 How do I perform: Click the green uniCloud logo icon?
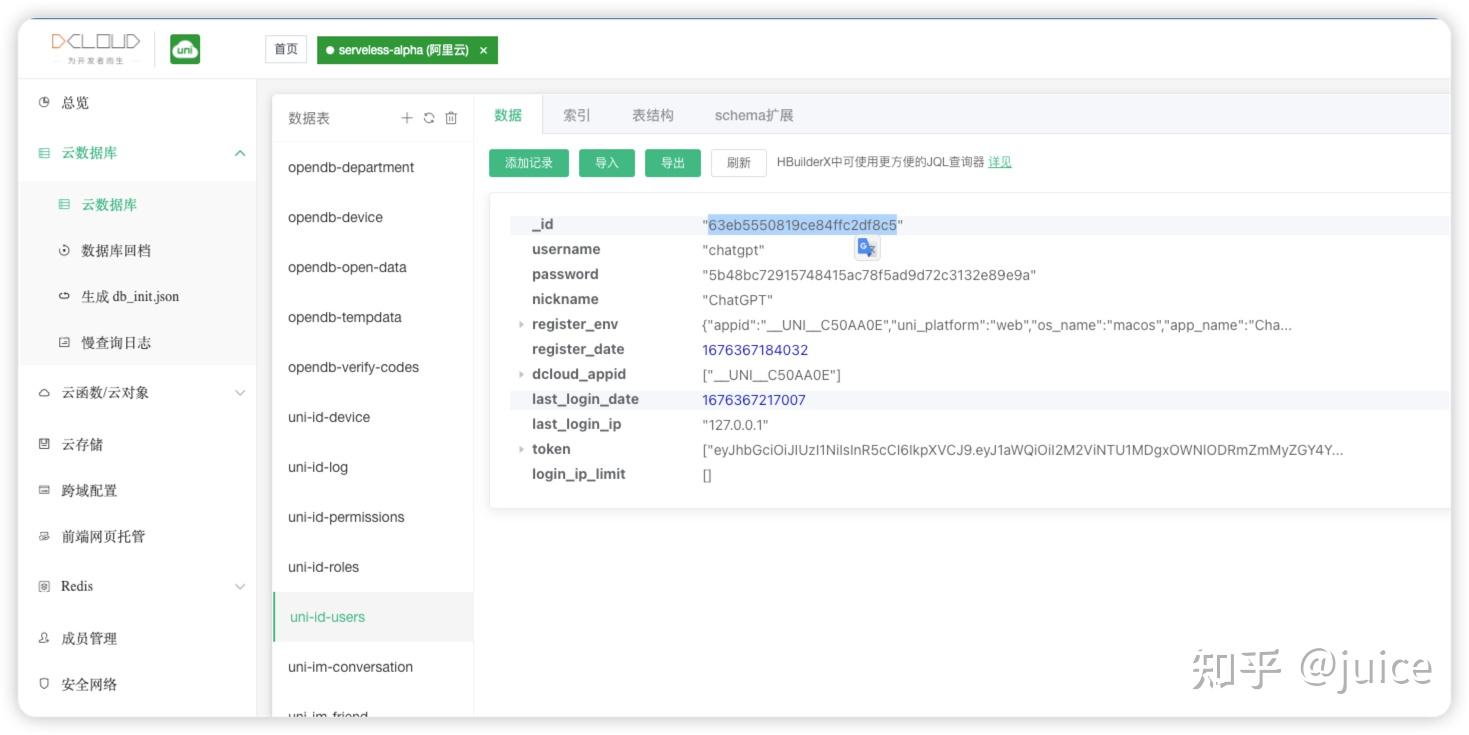(185, 49)
